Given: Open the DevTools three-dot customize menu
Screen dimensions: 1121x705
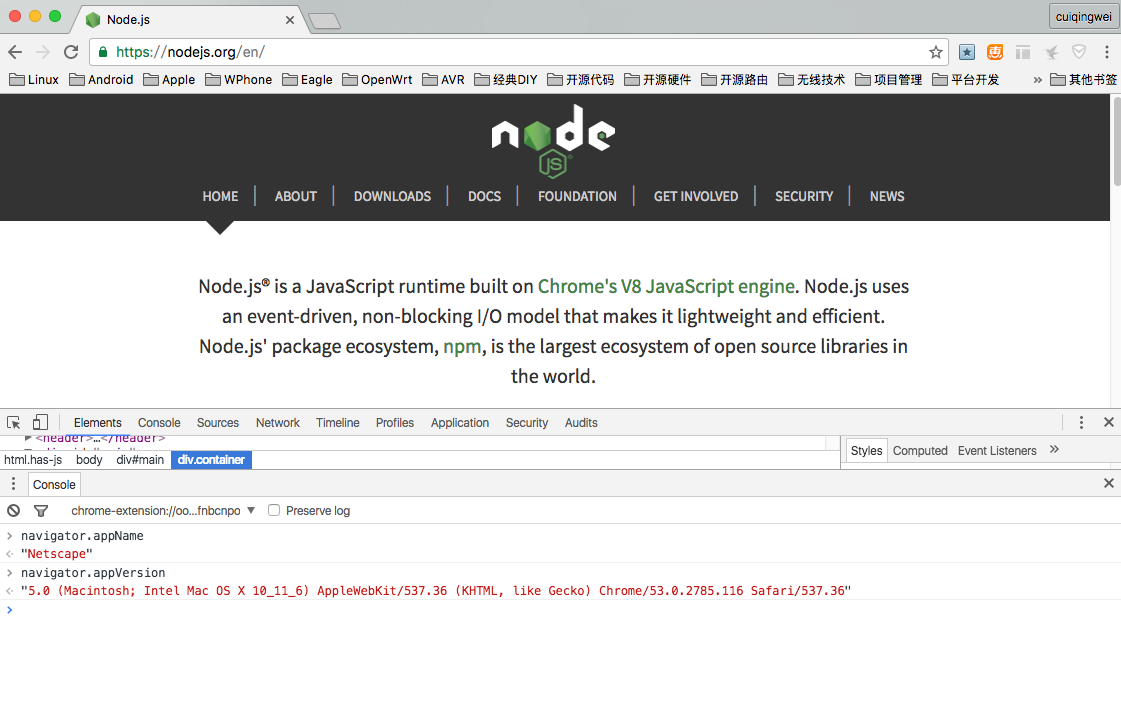Looking at the screenshot, I should [x=1081, y=422].
